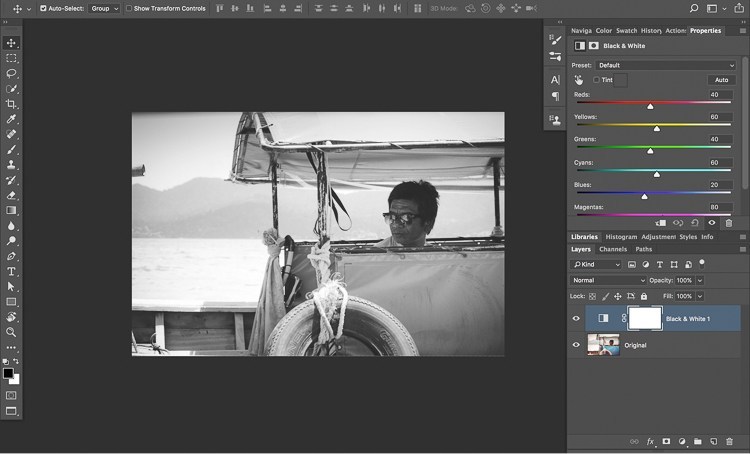Enable Show Transform Controls checkbox
The image size is (750, 454).
(x=129, y=8)
